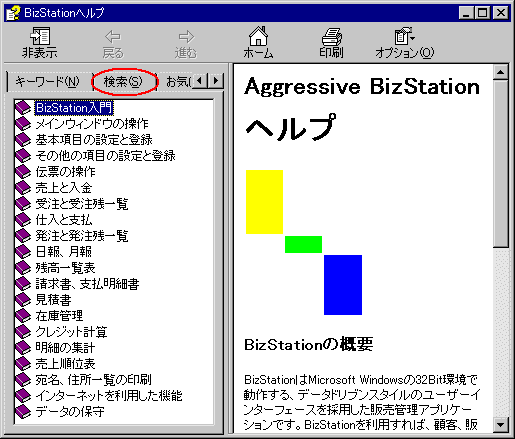515x439 pixels.
Task: Click the book icon beside 在庫管理
Action: coord(23,316)
